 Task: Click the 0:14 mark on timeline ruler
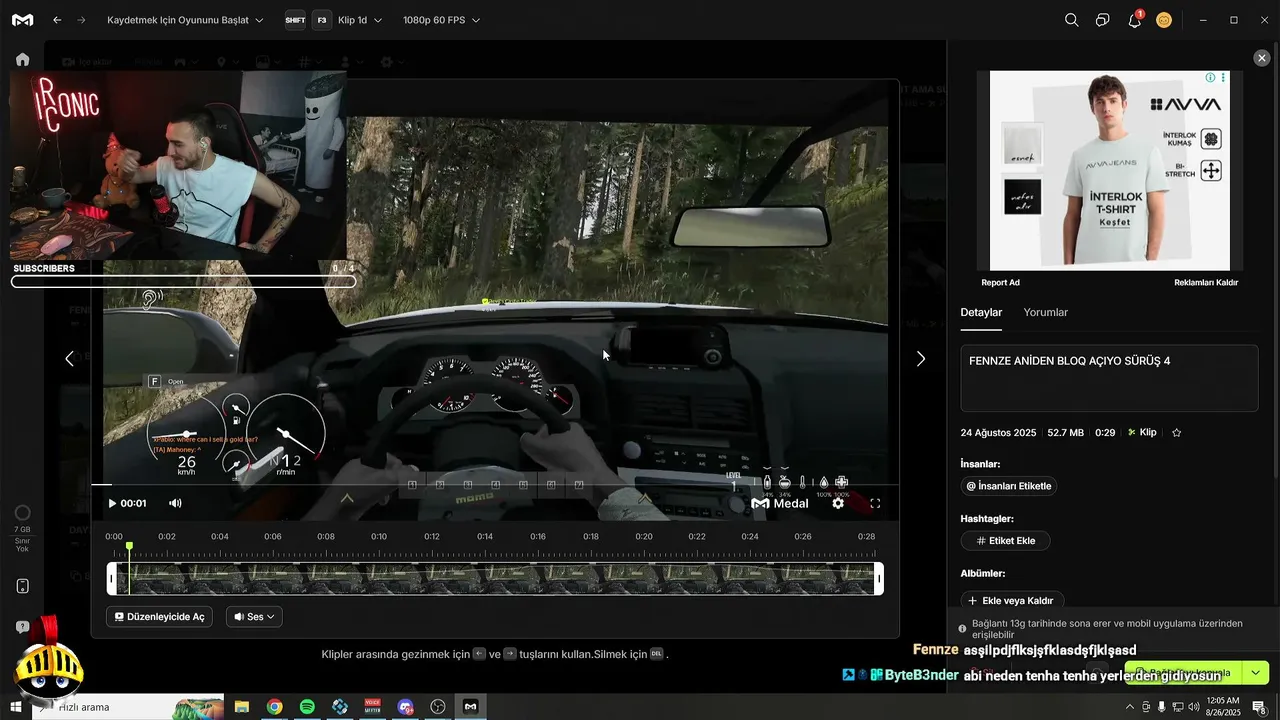(x=485, y=537)
